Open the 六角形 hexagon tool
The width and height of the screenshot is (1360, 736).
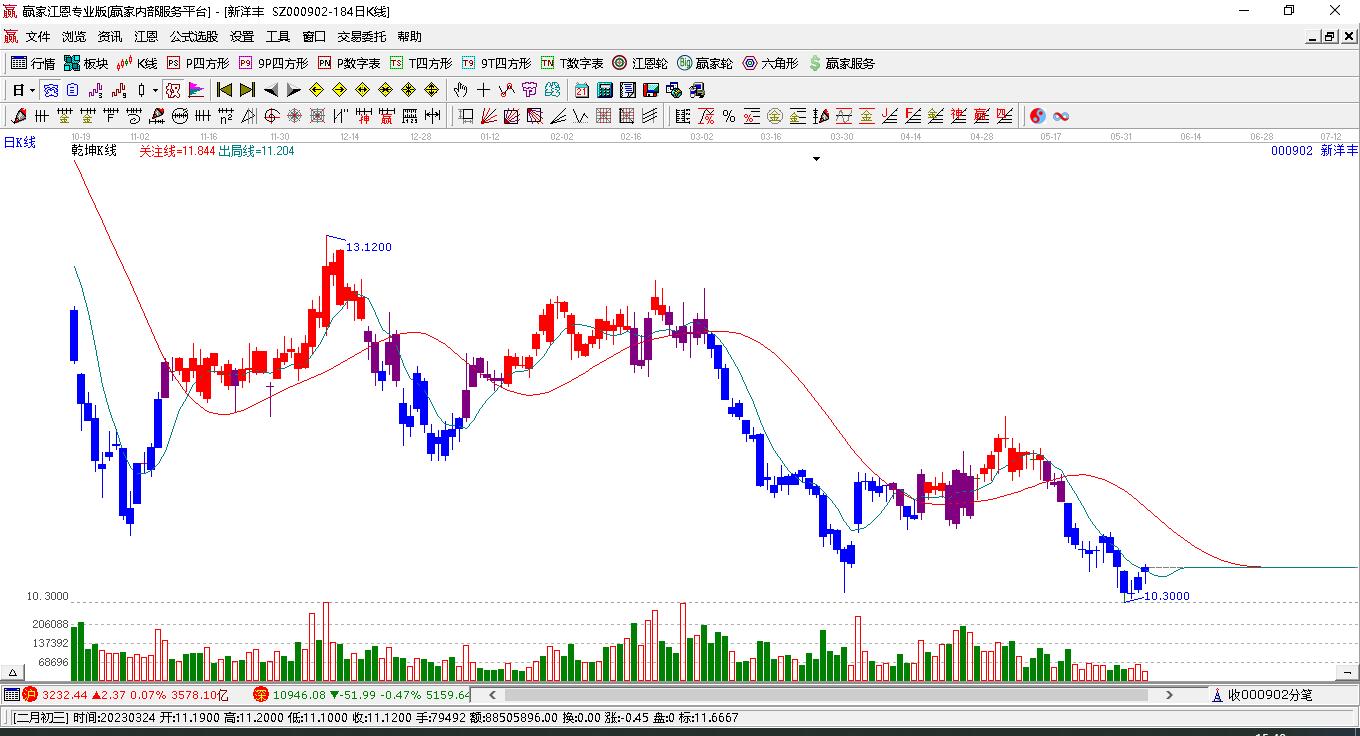coord(770,63)
